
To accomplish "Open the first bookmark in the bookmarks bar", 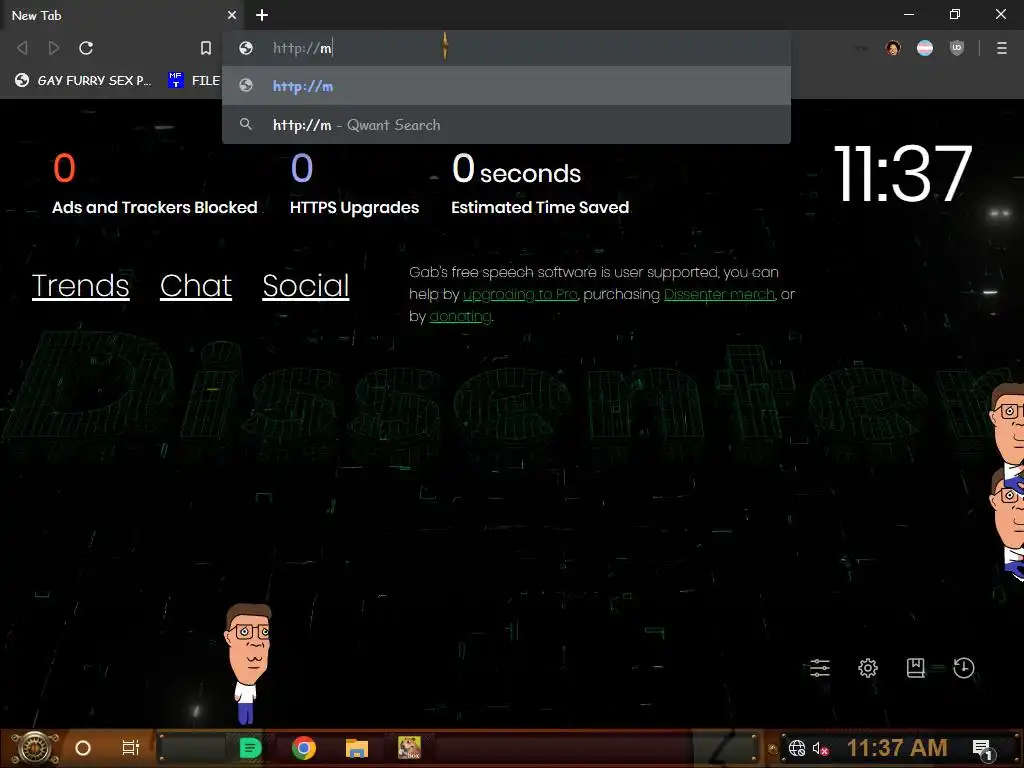I will pyautogui.click(x=83, y=80).
